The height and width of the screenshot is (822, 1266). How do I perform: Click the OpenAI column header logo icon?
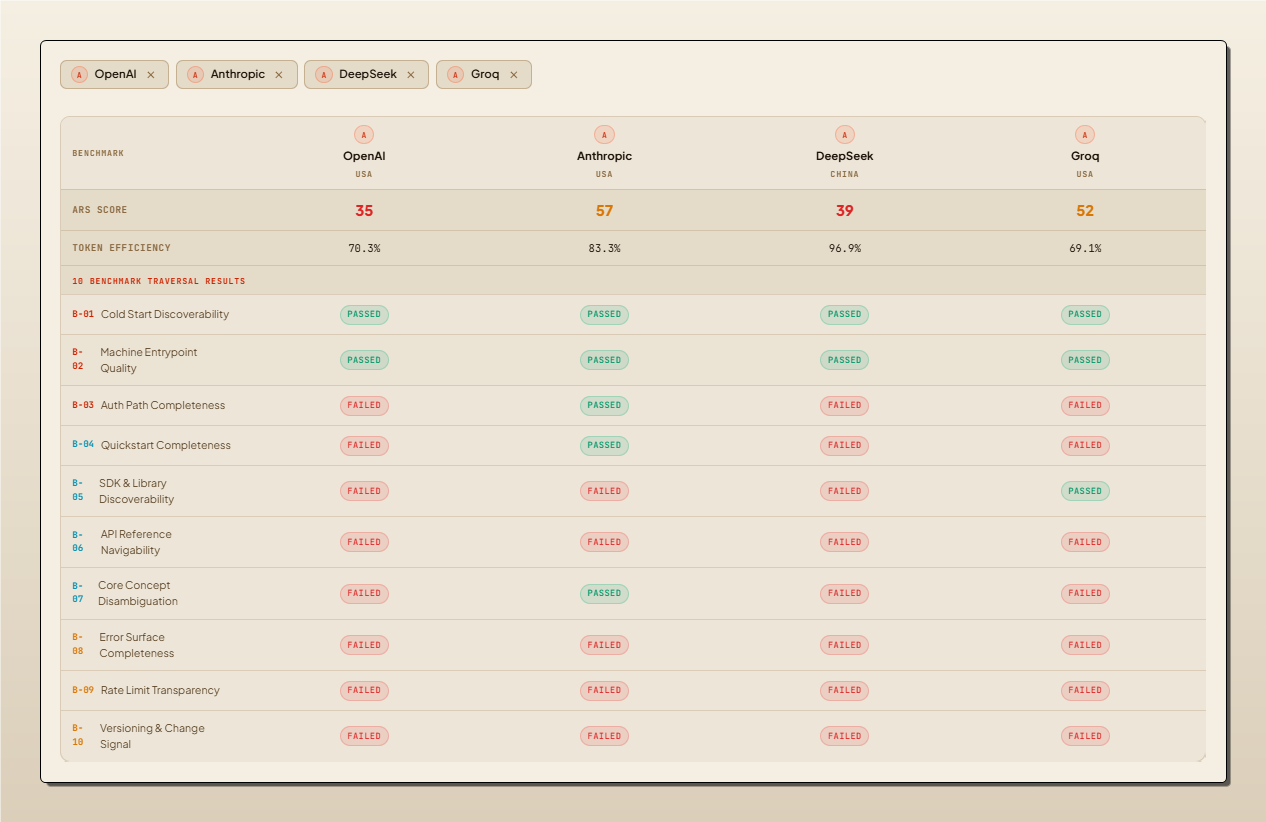click(364, 135)
